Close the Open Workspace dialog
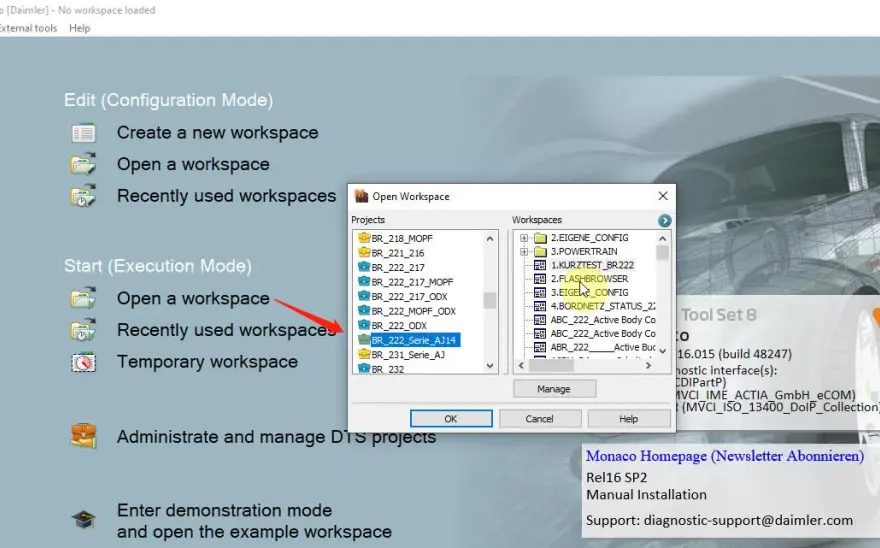The height and width of the screenshot is (548, 880). coord(663,195)
